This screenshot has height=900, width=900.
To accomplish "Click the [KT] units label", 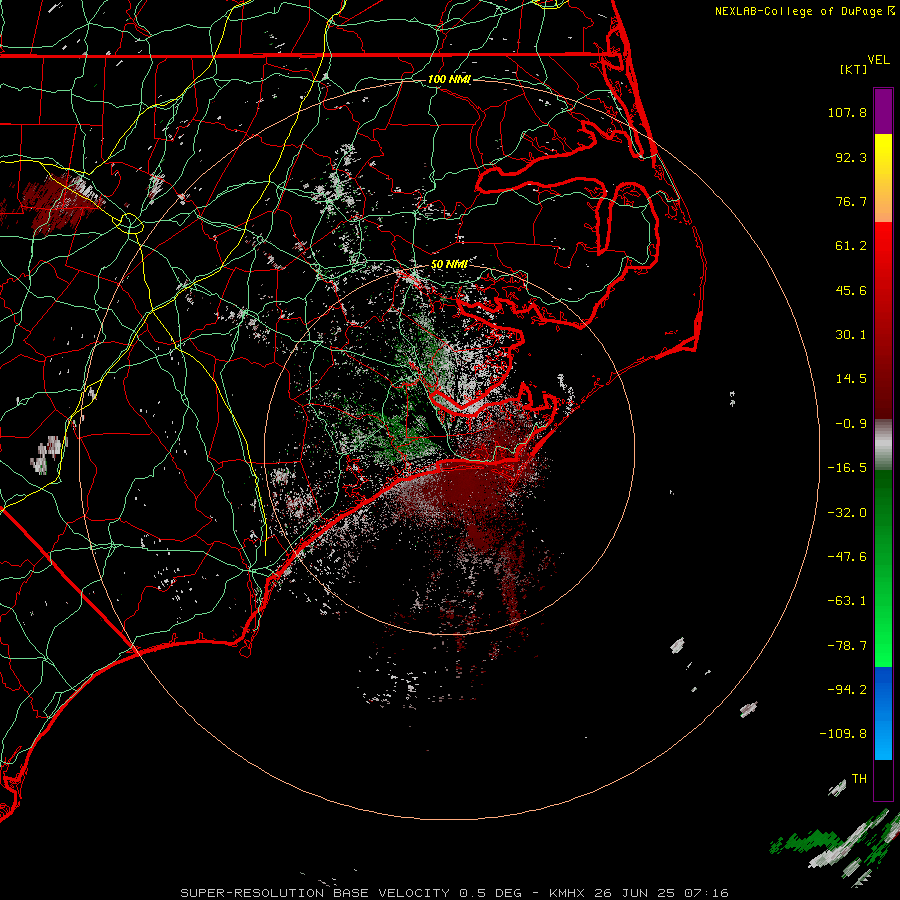I will coord(854,69).
